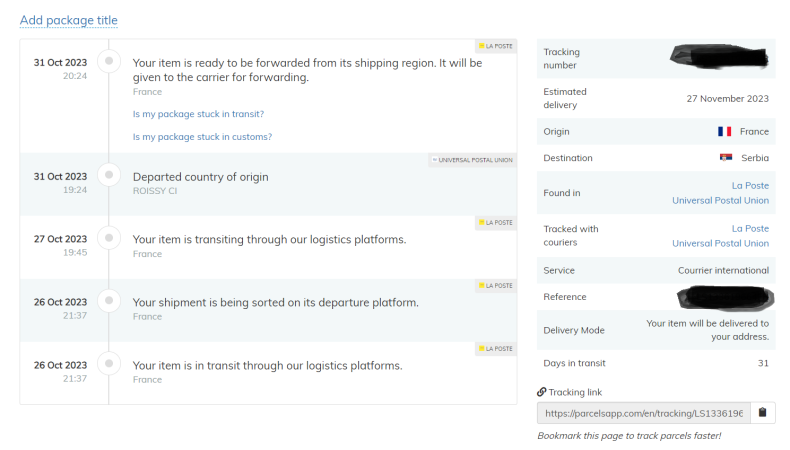This screenshot has height=450, width=790.
Task: Open 'Is my package stuck in transit?' link
Action: (198, 114)
